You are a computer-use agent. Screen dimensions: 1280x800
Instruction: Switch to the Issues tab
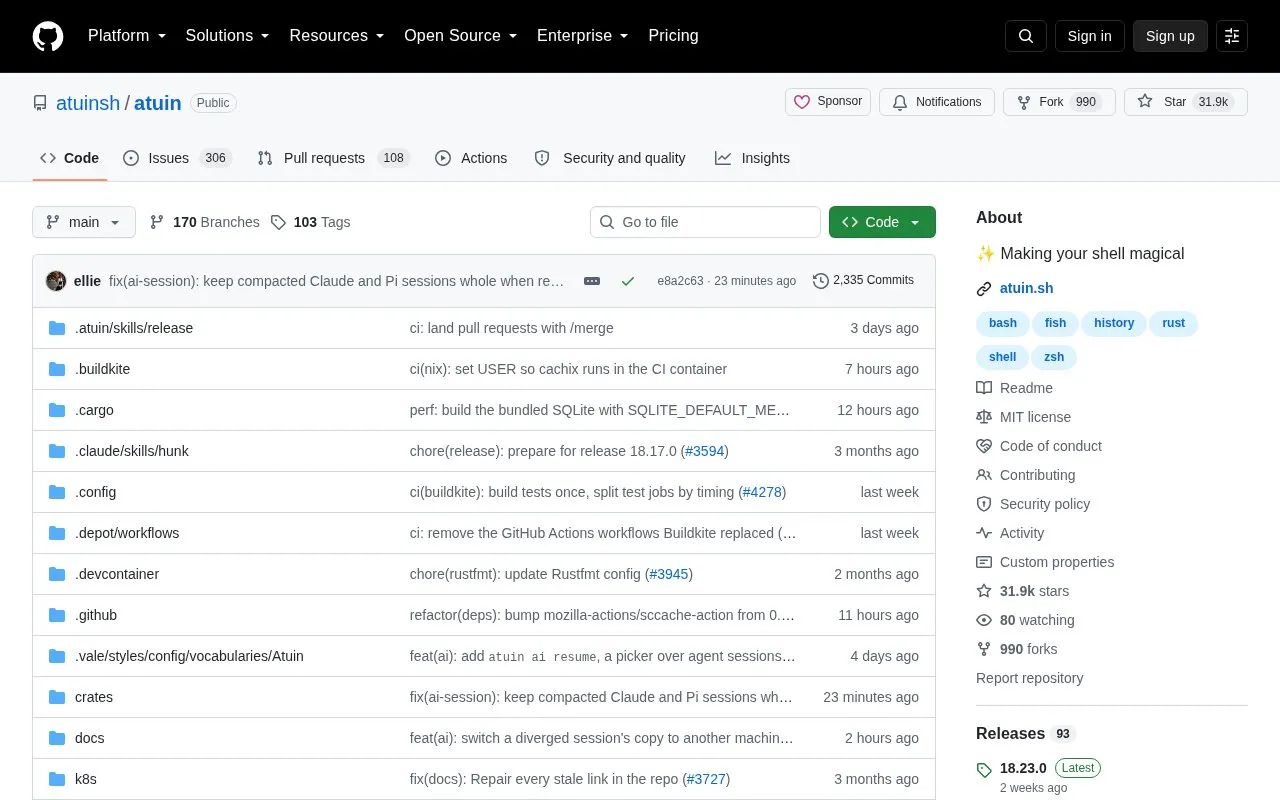click(x=177, y=158)
